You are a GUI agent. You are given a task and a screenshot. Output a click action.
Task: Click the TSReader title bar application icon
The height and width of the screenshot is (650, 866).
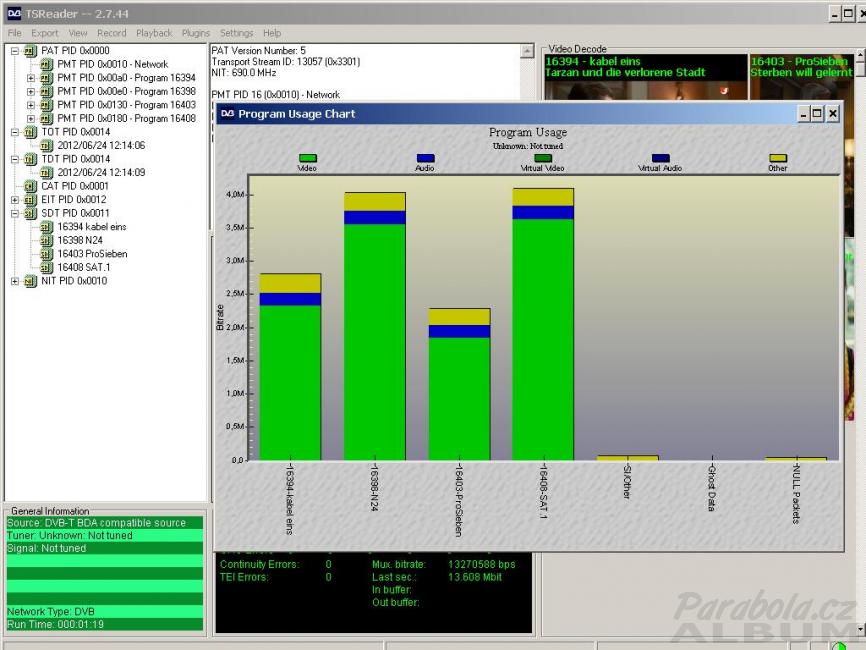pos(14,13)
